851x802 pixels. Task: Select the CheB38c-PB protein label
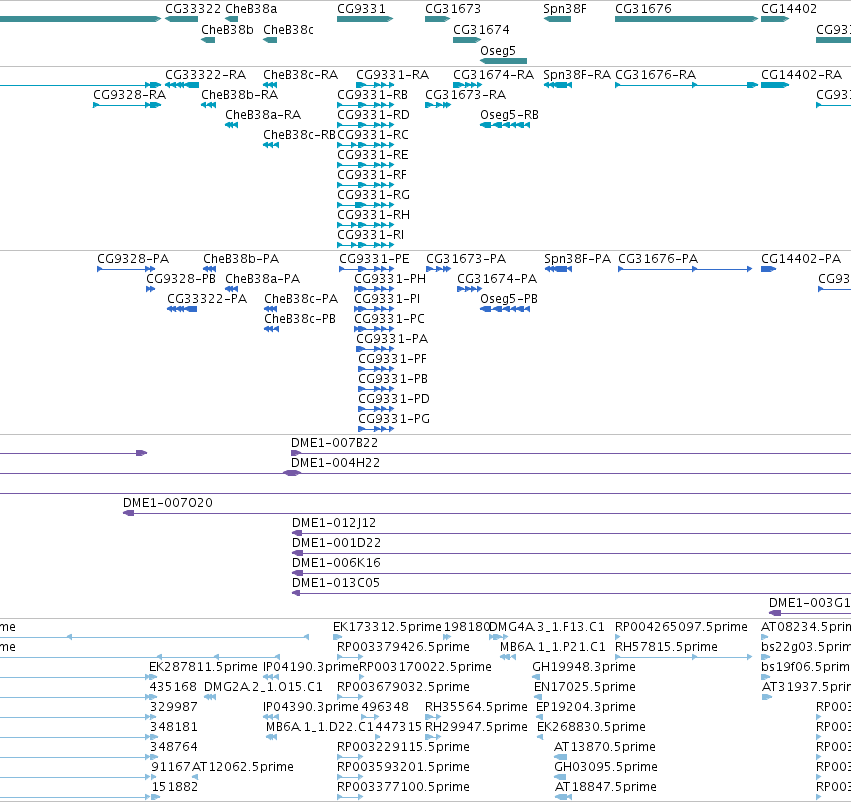coord(300,319)
